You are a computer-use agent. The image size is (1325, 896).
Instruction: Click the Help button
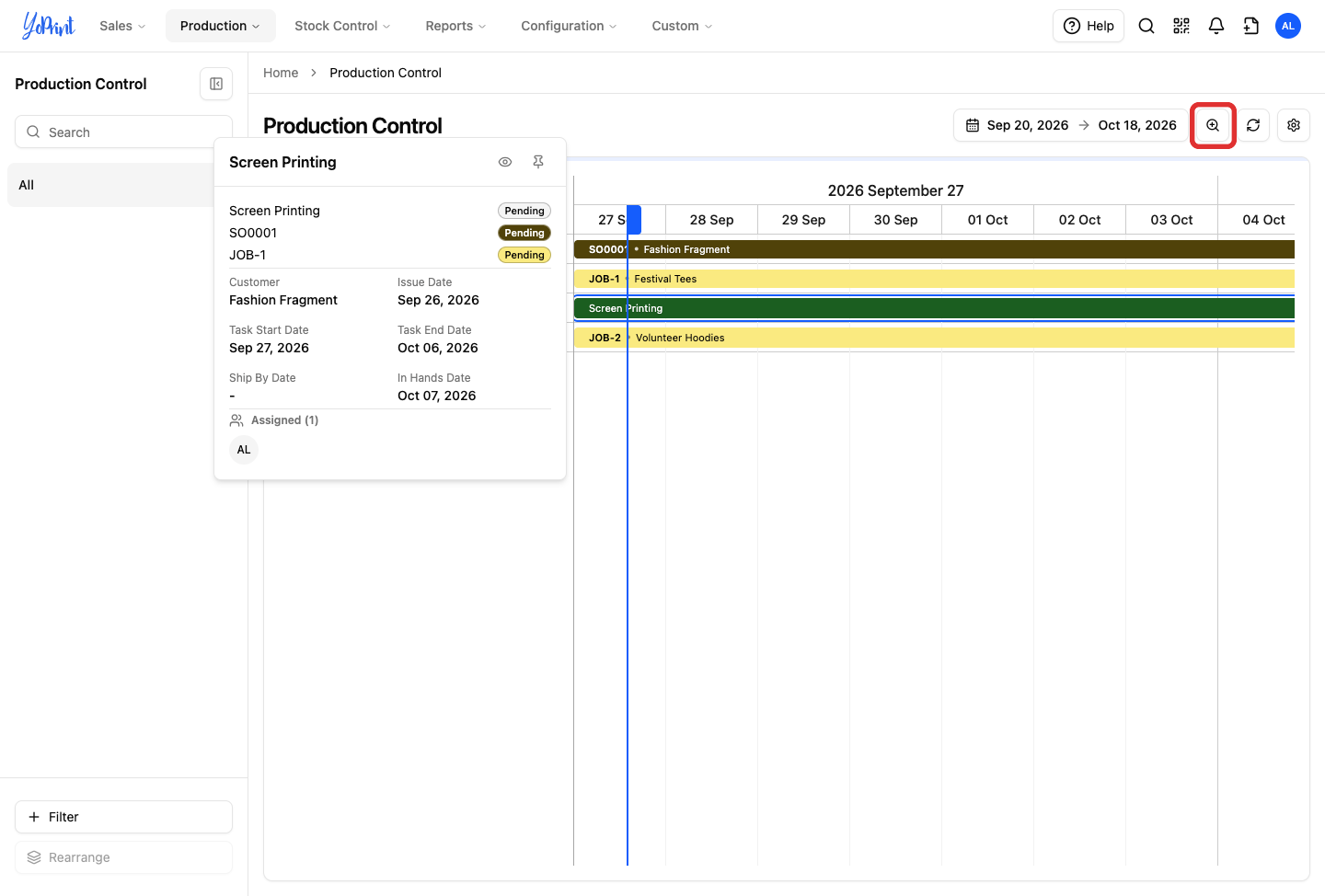[1089, 26]
